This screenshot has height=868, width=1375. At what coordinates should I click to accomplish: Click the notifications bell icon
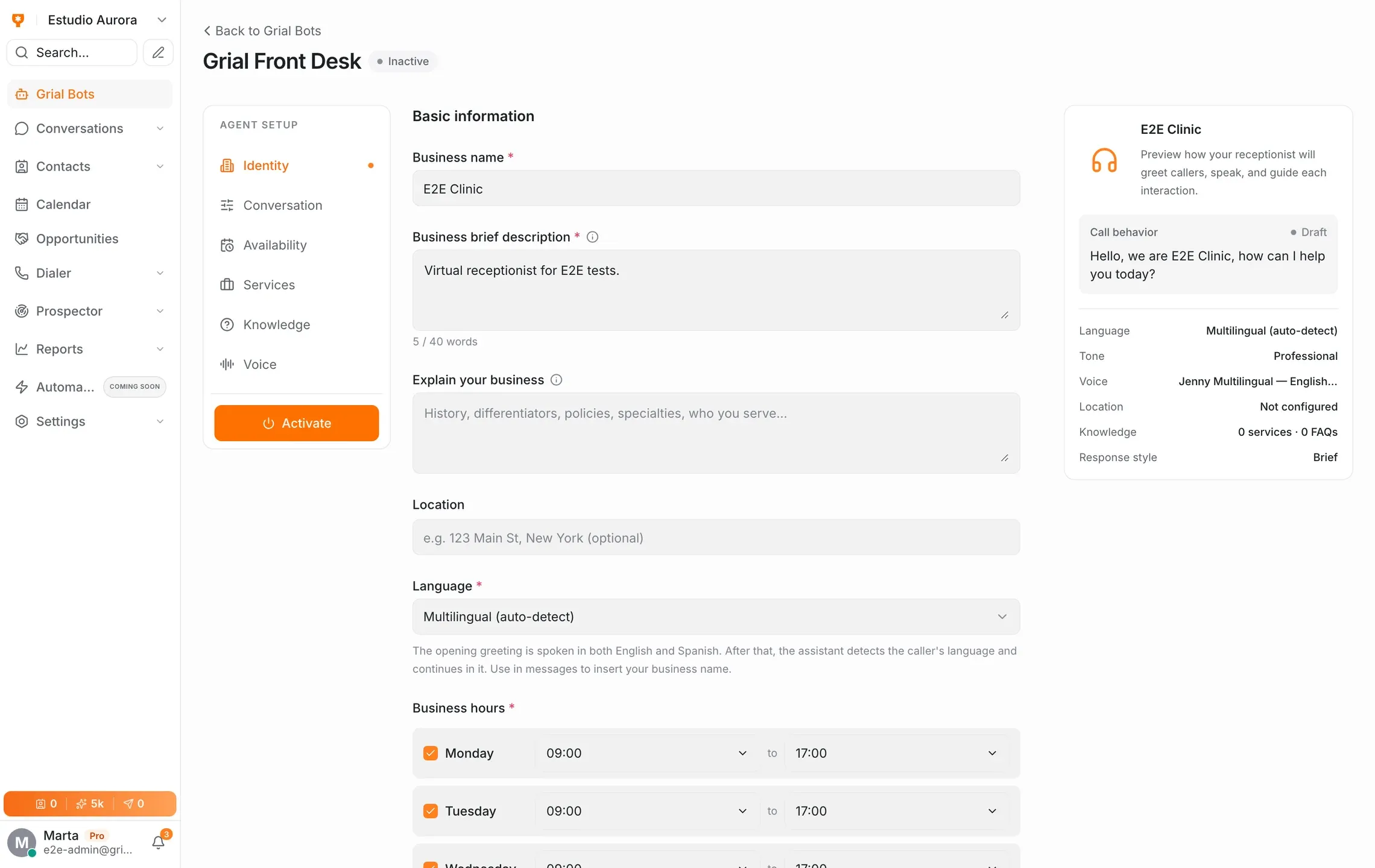point(159,842)
